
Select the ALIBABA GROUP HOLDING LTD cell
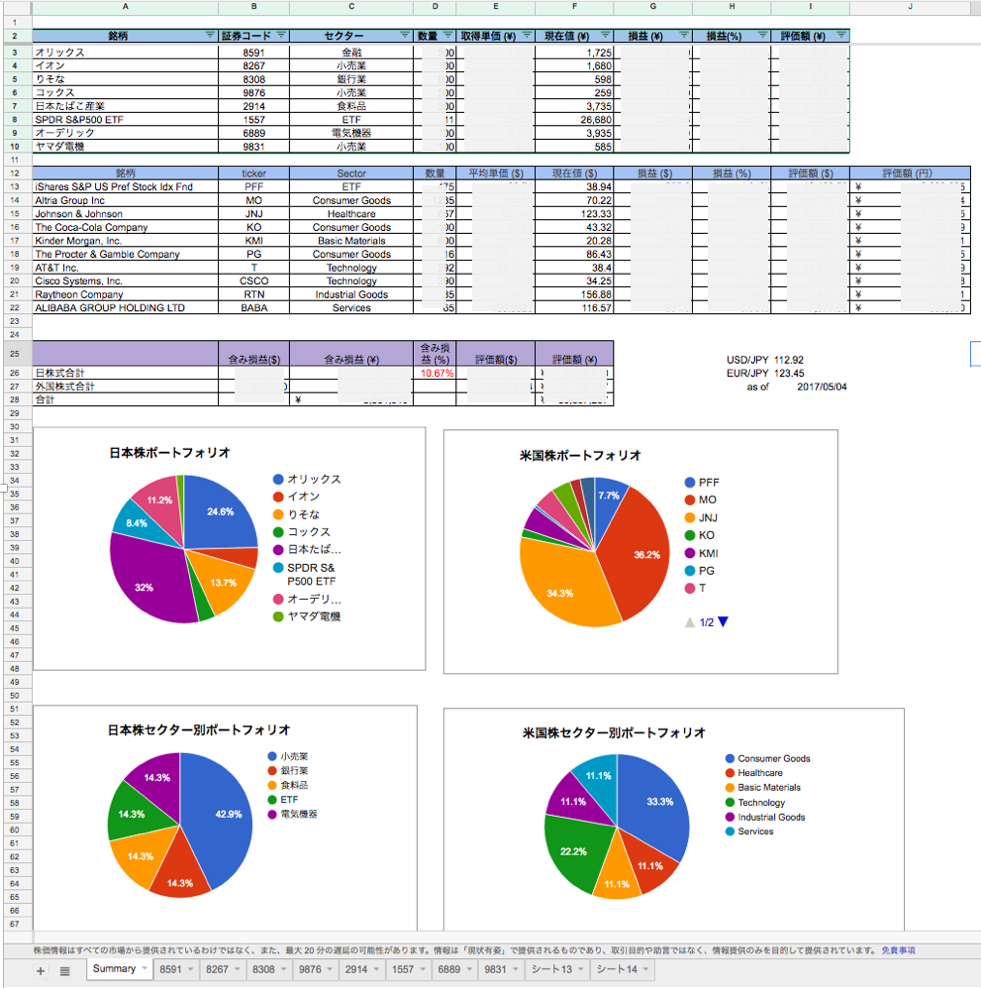coord(125,307)
